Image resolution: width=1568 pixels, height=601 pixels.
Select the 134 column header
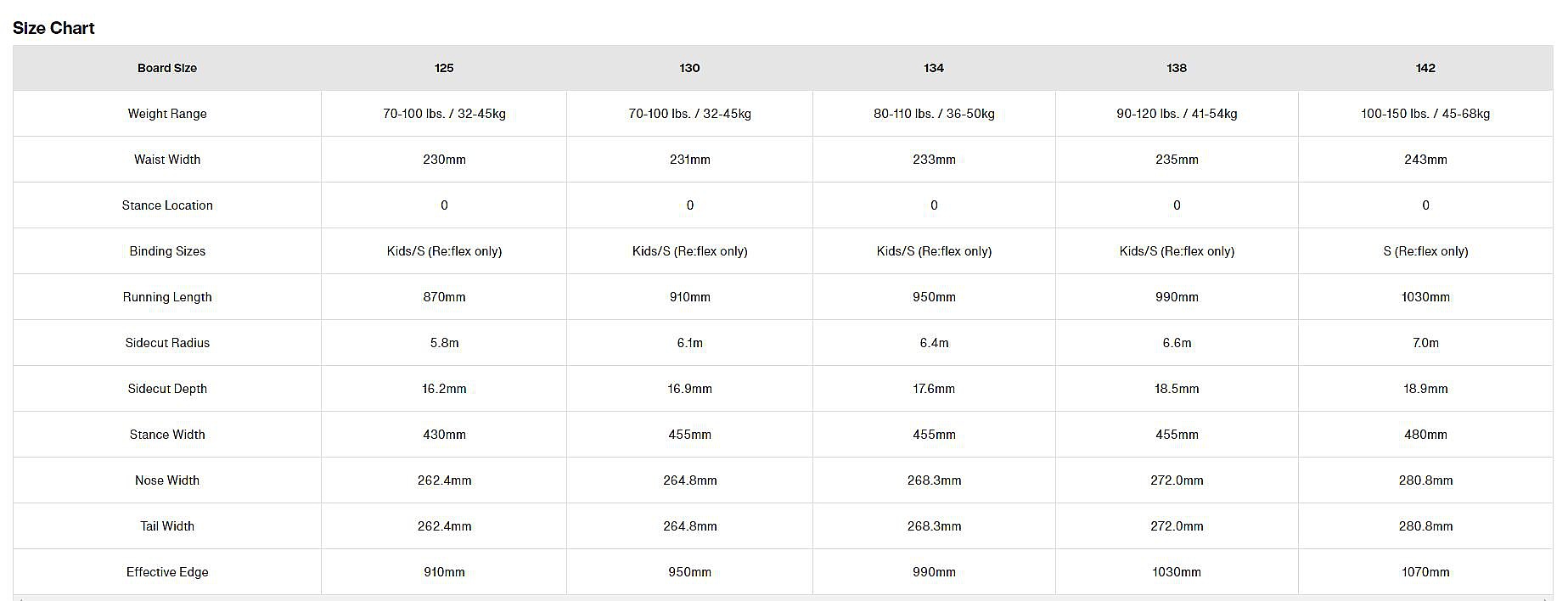point(934,68)
